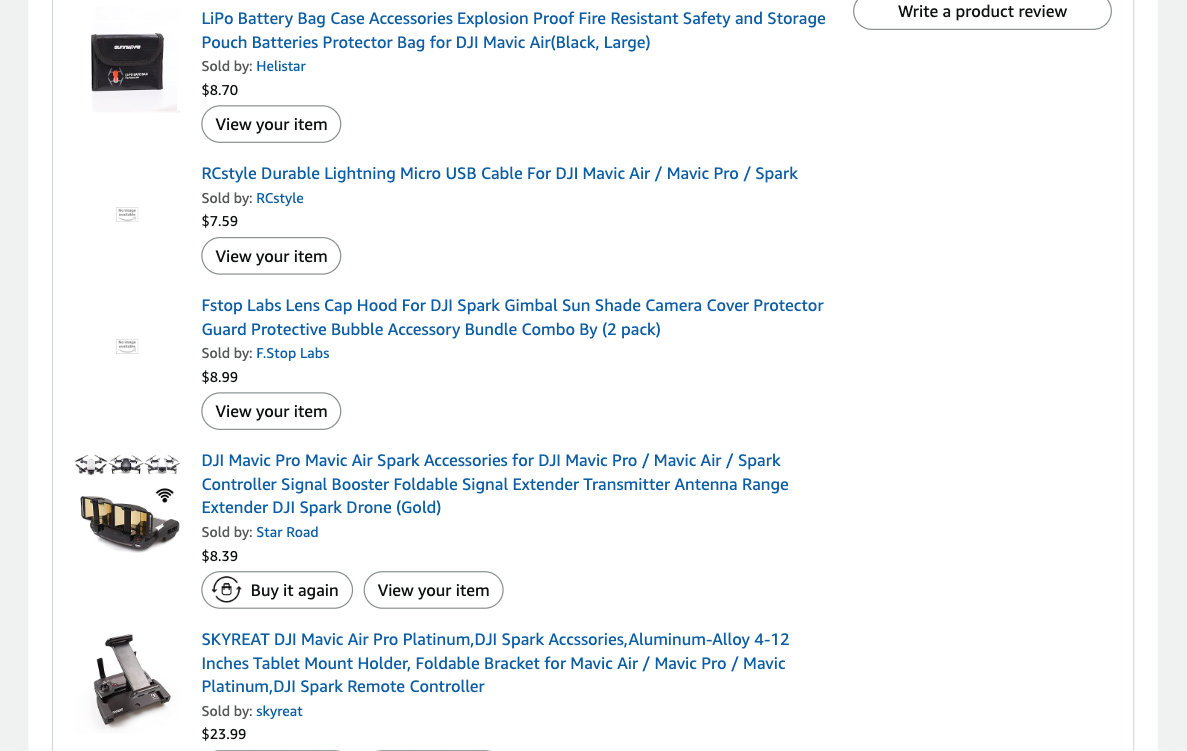This screenshot has height=751, width=1187.
Task: Click the gold signal booster thumbnail
Action: (x=127, y=505)
